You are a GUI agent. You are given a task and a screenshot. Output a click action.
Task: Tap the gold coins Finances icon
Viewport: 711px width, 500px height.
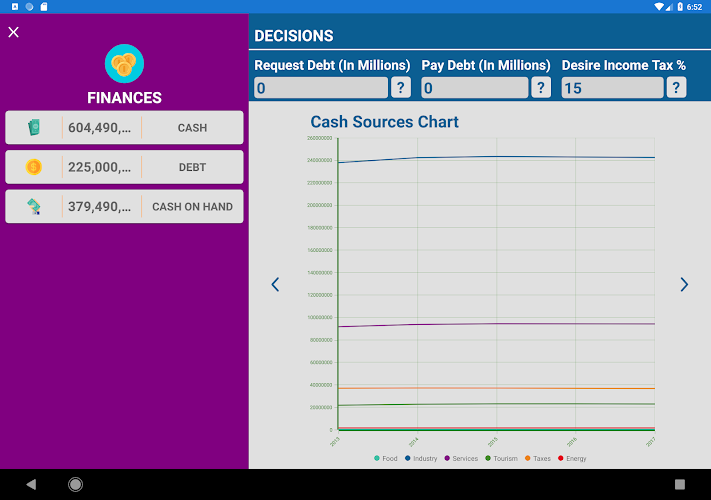coord(124,63)
